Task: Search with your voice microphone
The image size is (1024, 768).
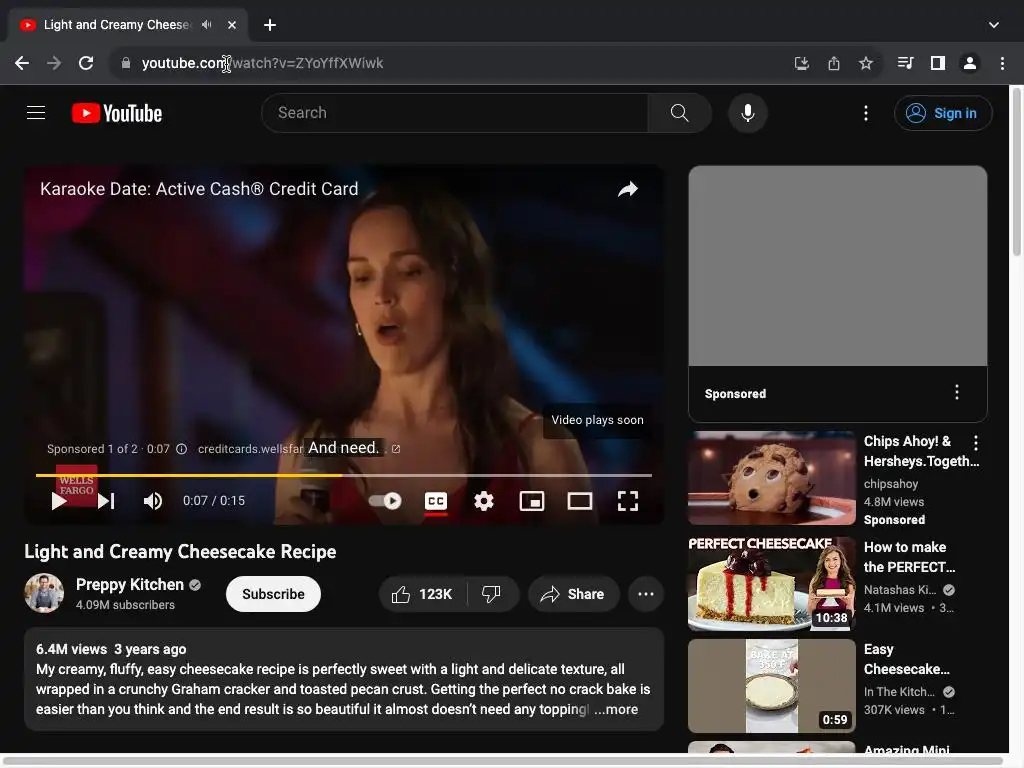Action: 748,113
